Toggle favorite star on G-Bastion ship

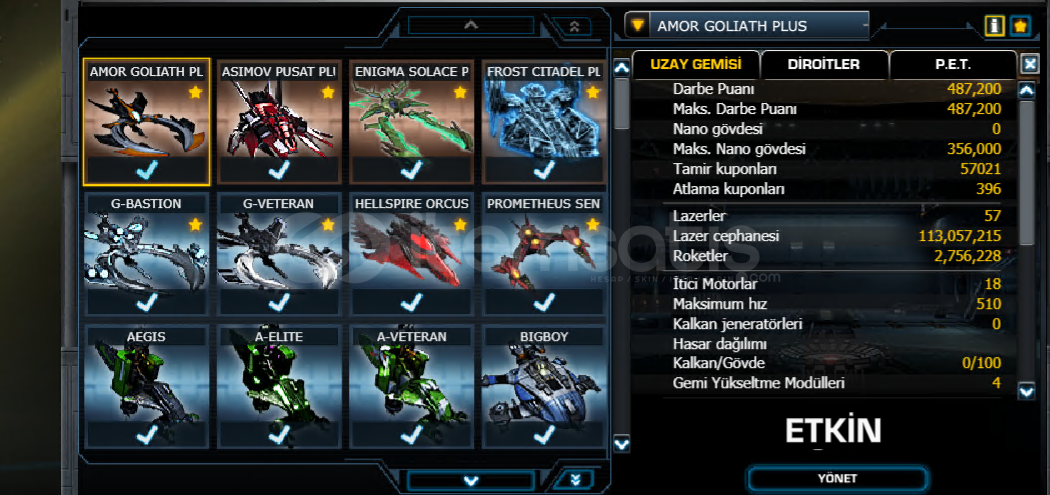(195, 224)
